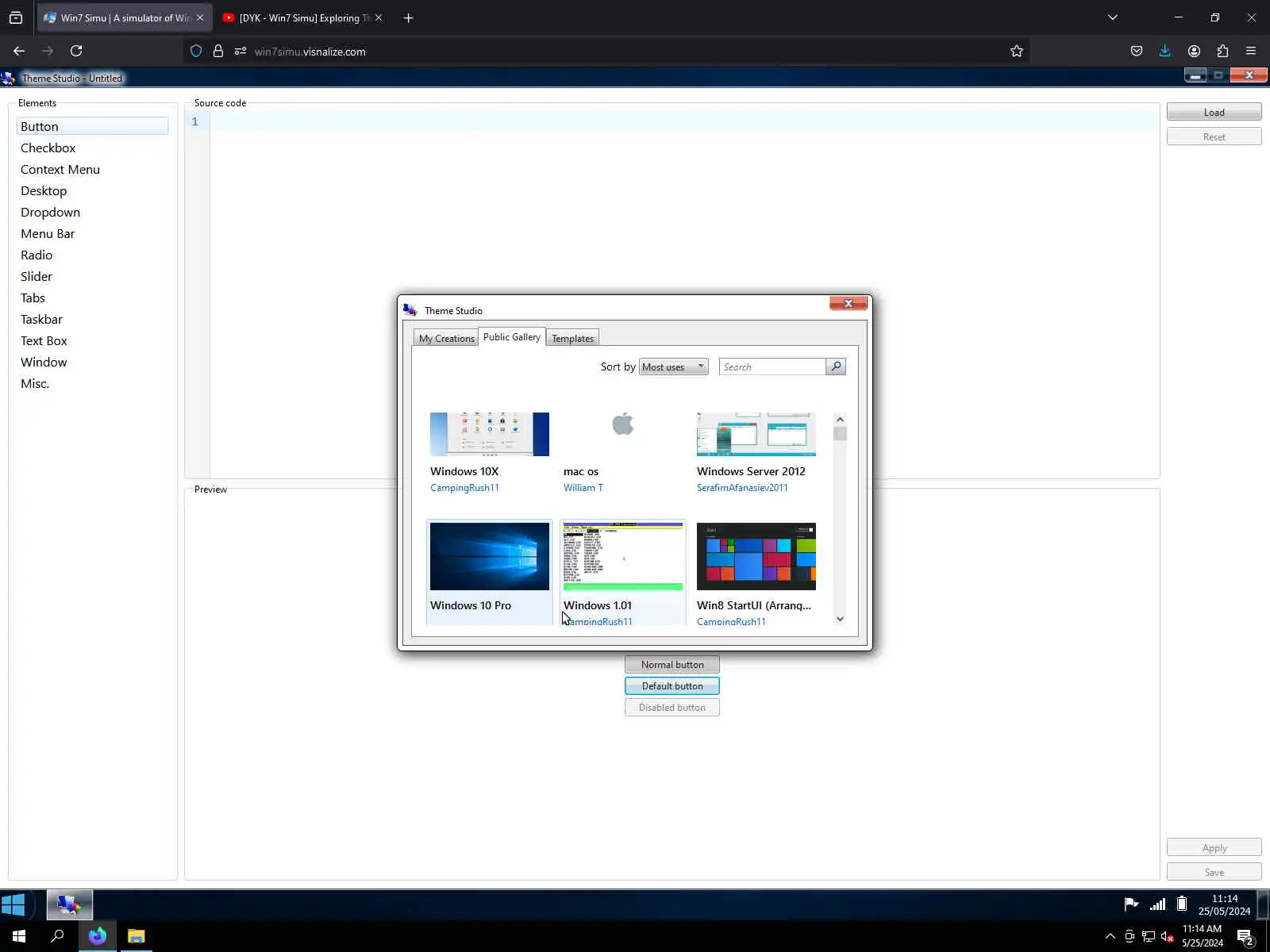Select Button in the Elements list

(x=92, y=126)
